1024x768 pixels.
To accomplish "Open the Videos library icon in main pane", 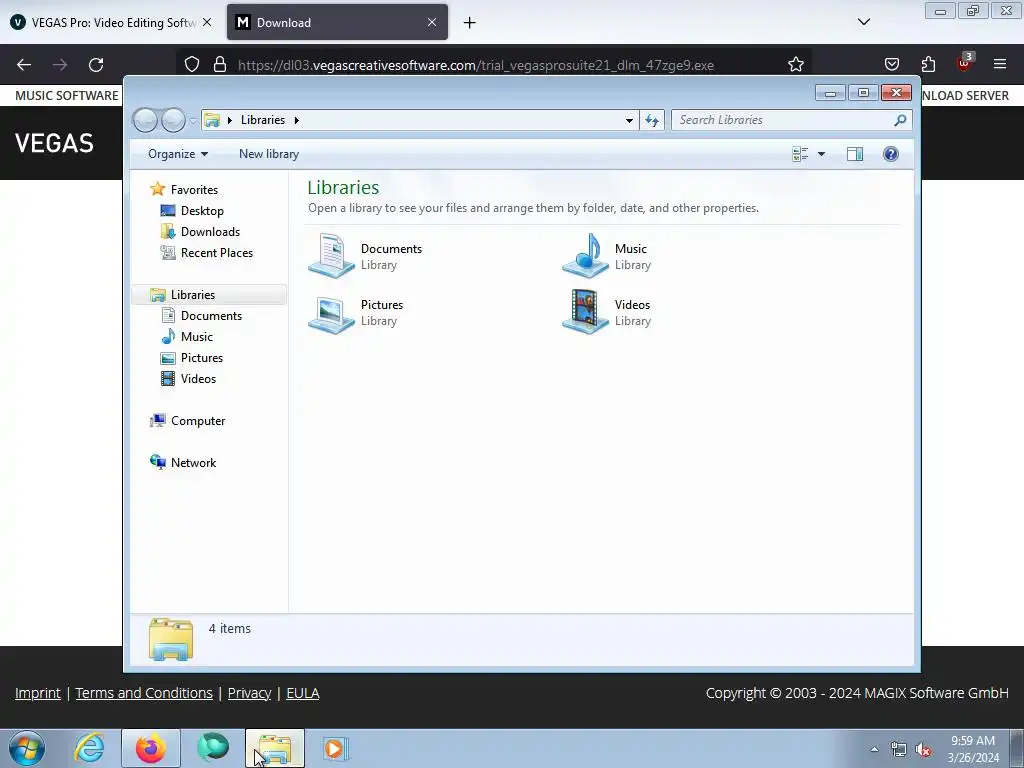I will click(585, 312).
